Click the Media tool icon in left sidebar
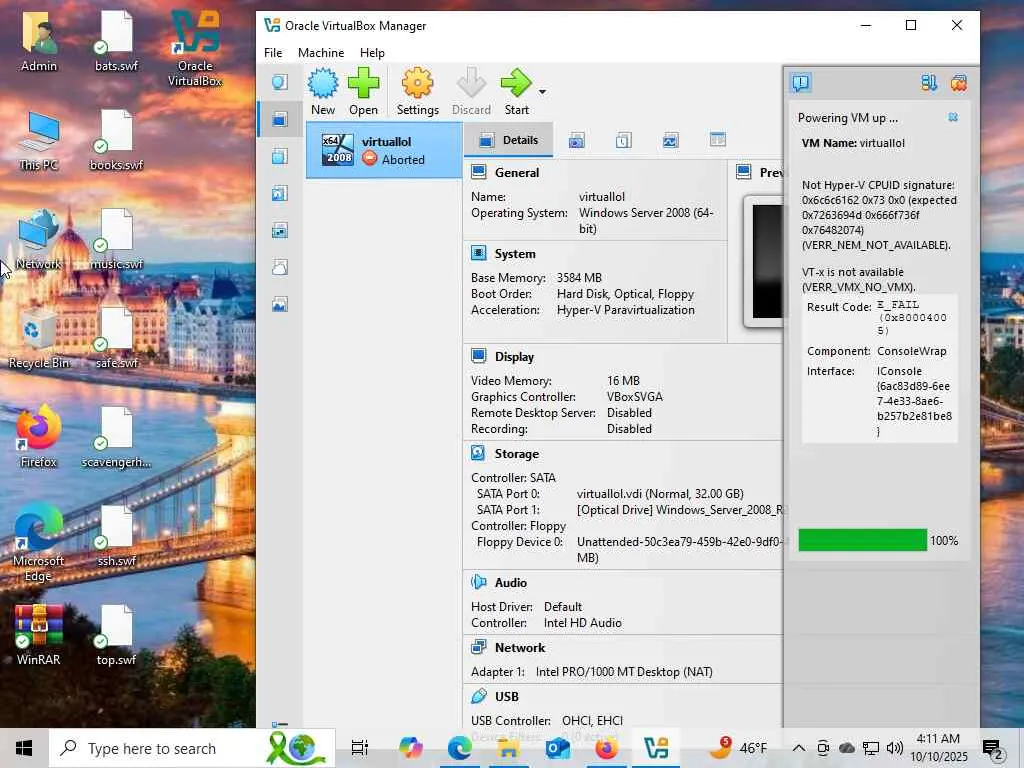The height and width of the screenshot is (768, 1024). pyautogui.click(x=280, y=193)
